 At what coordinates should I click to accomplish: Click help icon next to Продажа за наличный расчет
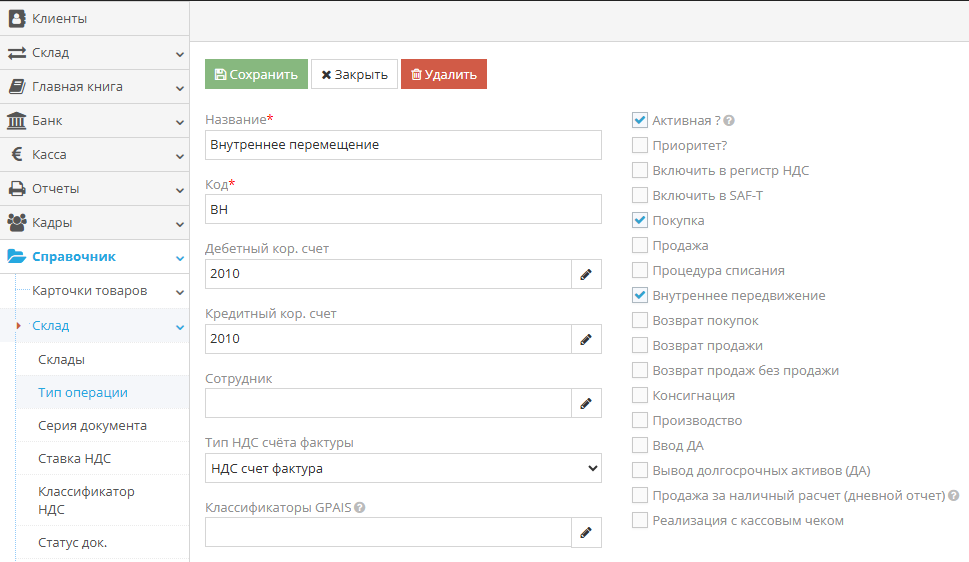point(954,496)
